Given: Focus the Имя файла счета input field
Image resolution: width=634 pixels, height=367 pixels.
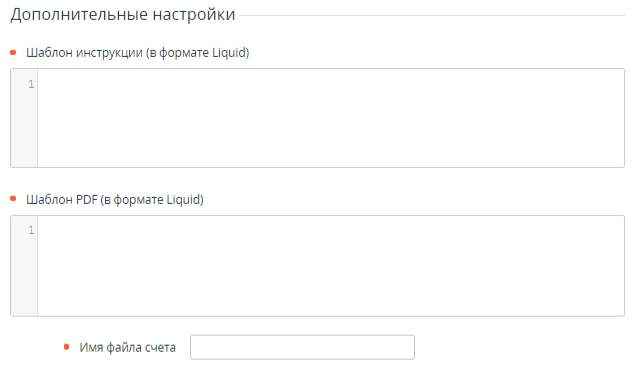Looking at the screenshot, I should coord(302,347).
